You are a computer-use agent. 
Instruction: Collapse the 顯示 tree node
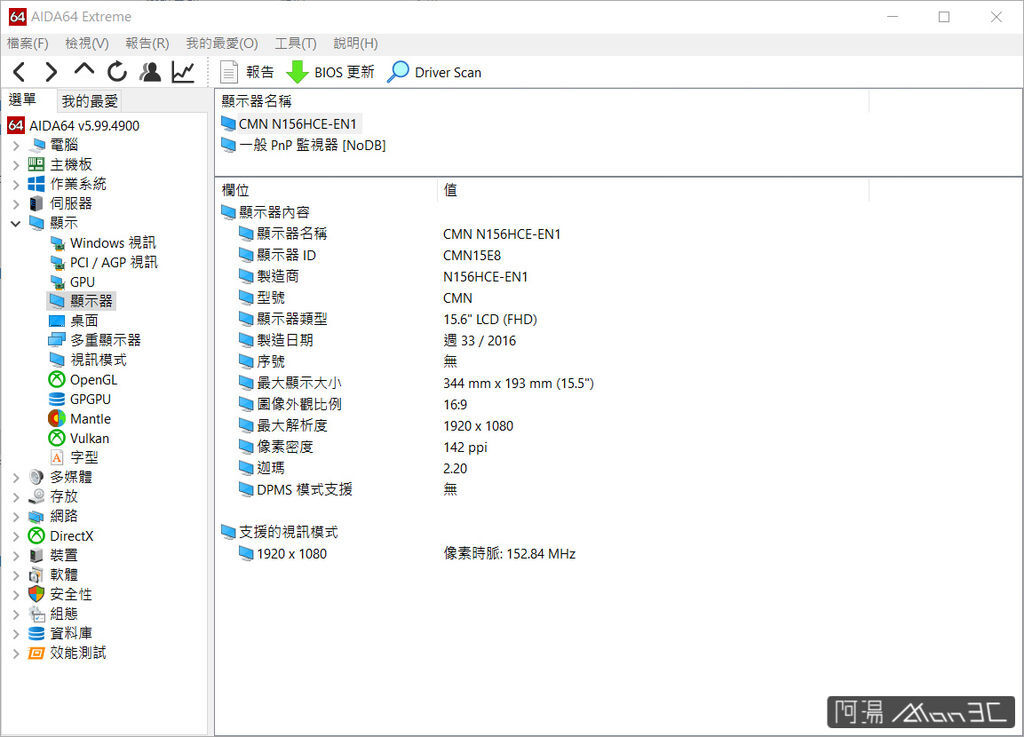pyautogui.click(x=16, y=223)
